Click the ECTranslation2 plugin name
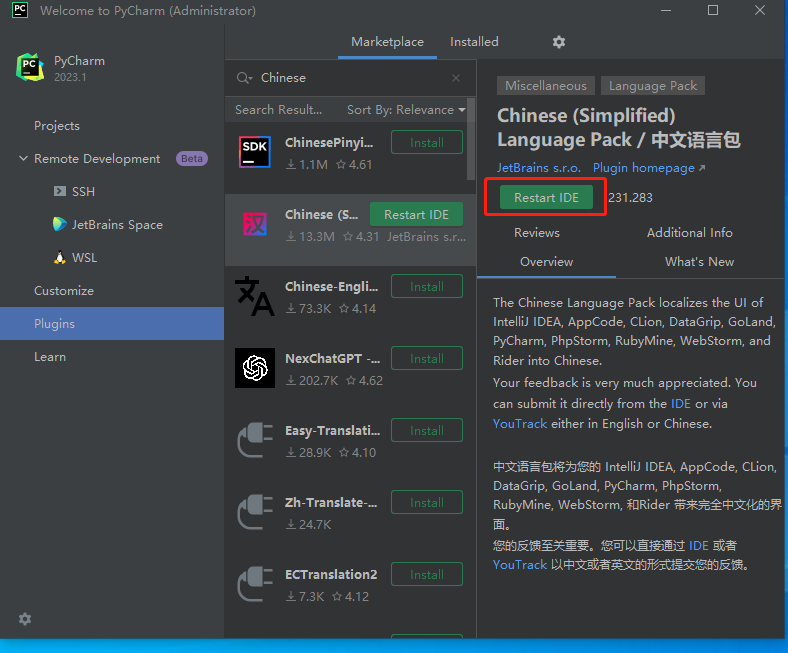This screenshot has width=788, height=653. [x=331, y=574]
